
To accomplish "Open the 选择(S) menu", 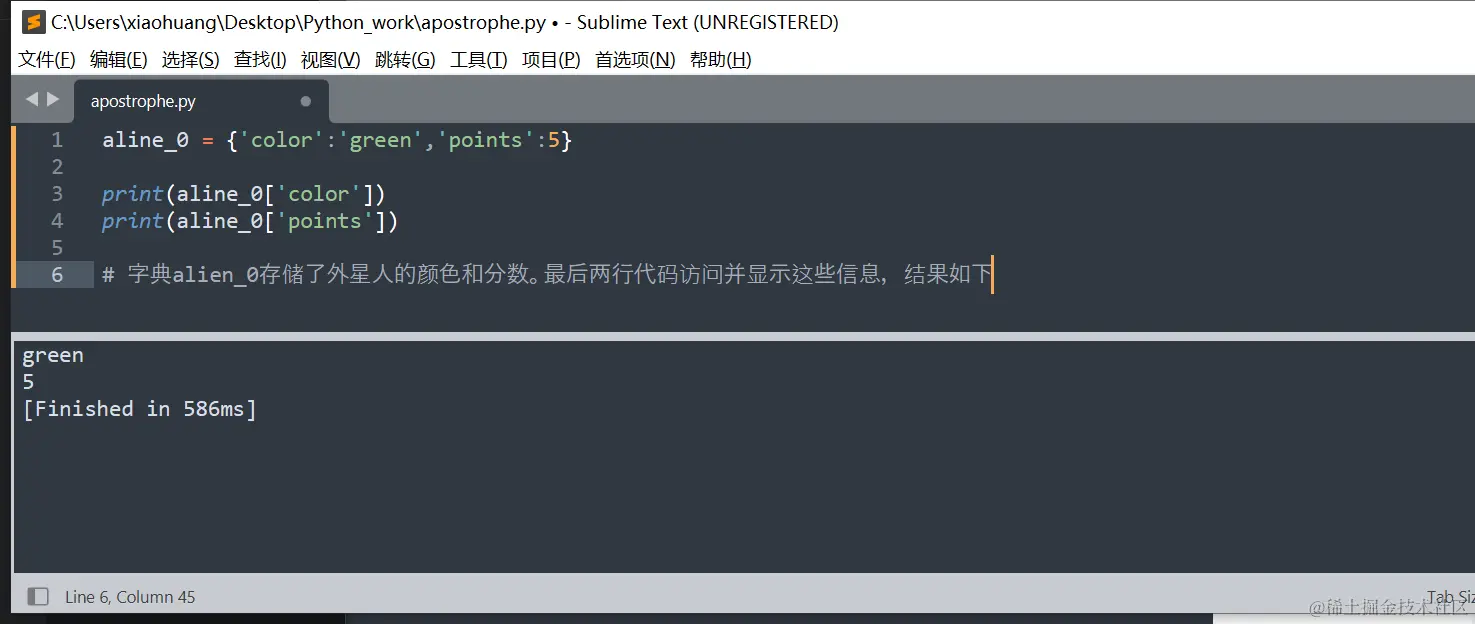I will [x=191, y=60].
